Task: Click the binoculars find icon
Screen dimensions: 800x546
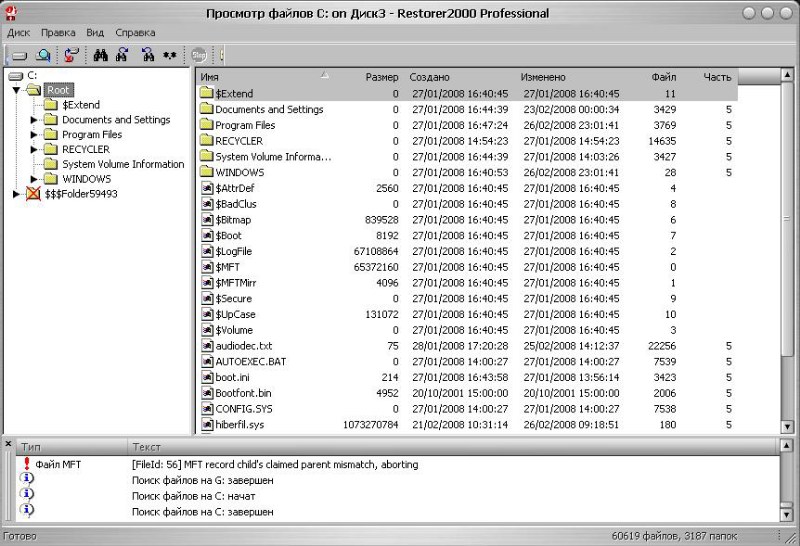Action: 100,56
